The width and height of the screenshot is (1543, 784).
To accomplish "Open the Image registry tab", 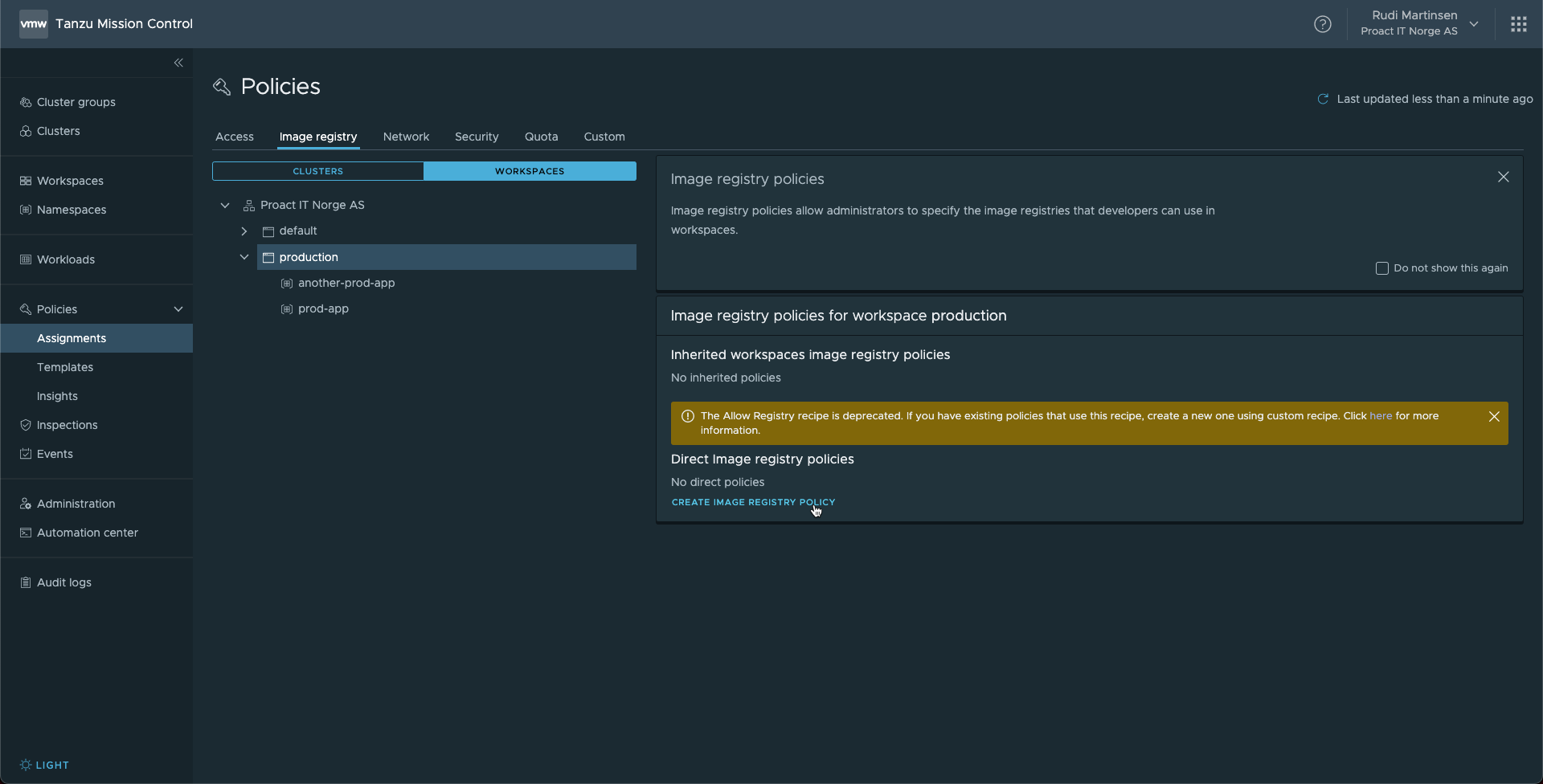I will point(318,137).
